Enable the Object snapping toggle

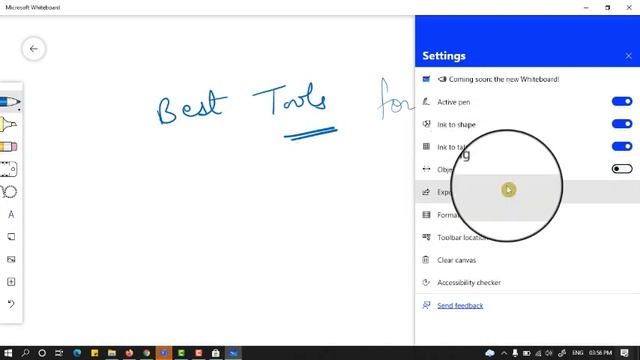pos(622,169)
